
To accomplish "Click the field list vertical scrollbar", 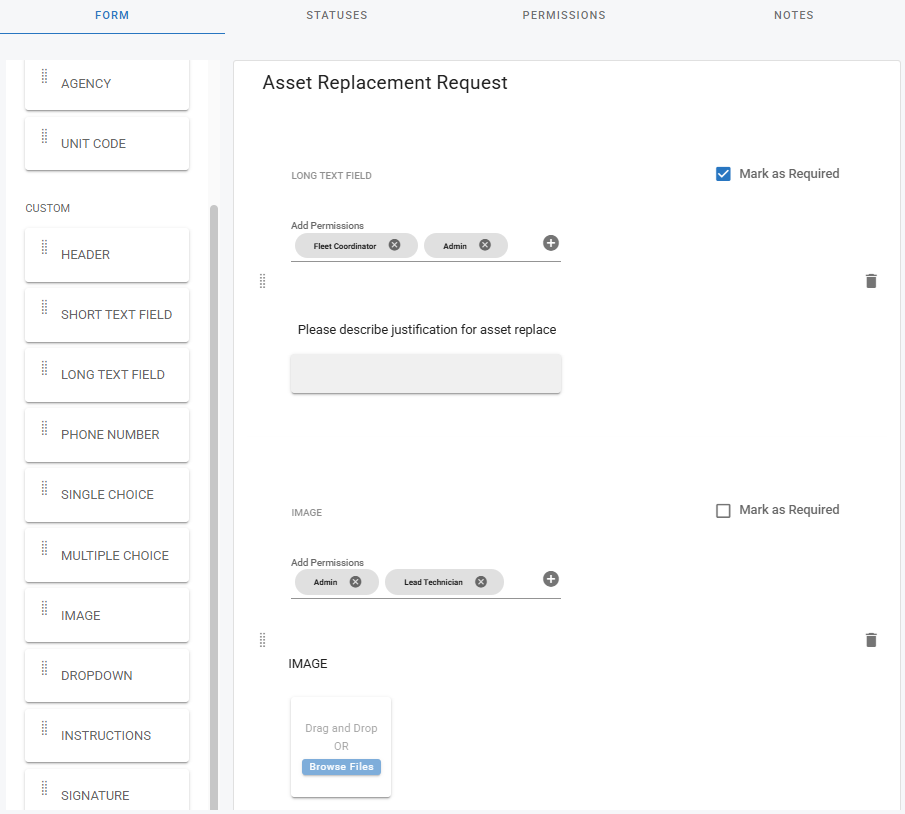I will click(214, 500).
